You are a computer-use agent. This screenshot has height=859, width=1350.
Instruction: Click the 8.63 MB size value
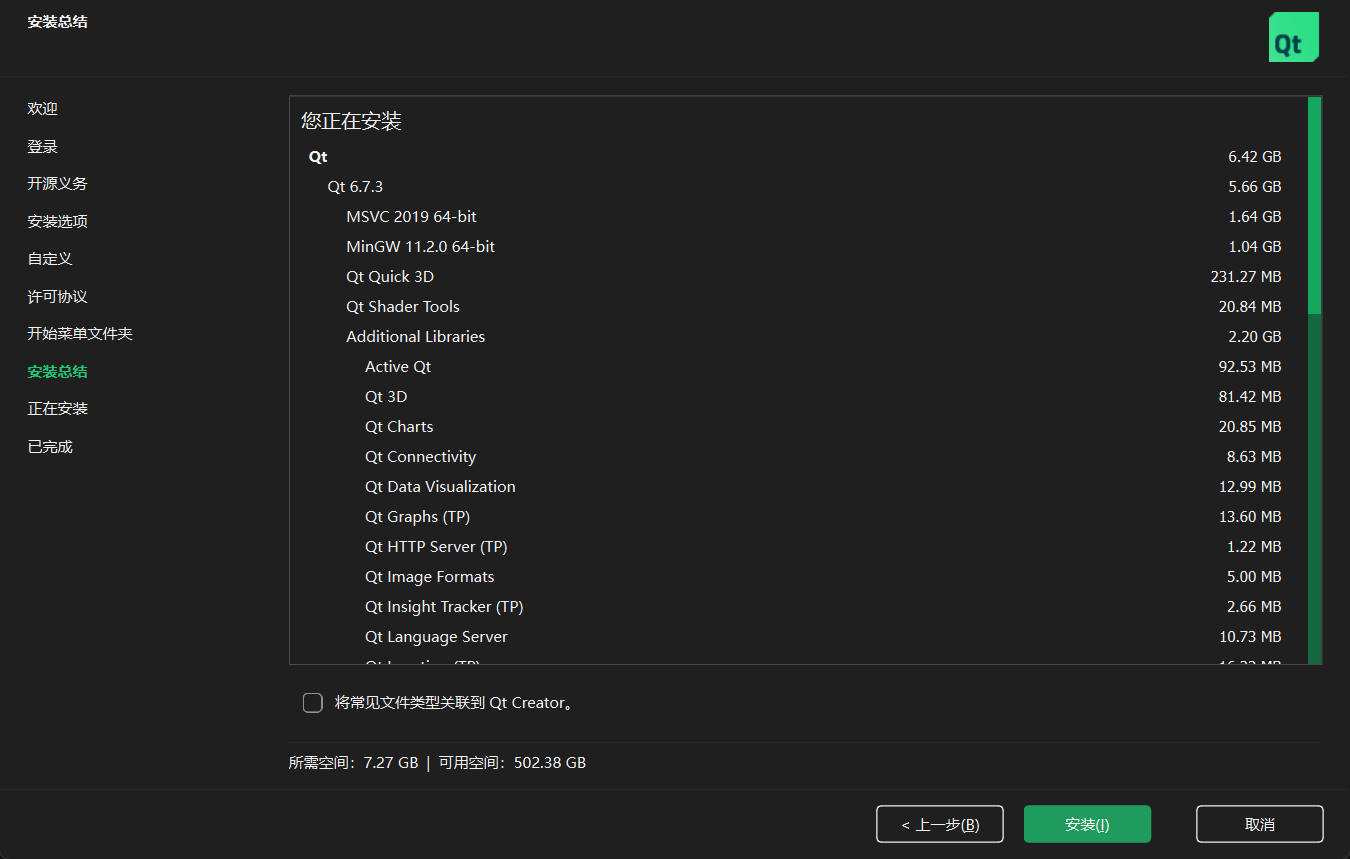1254,457
